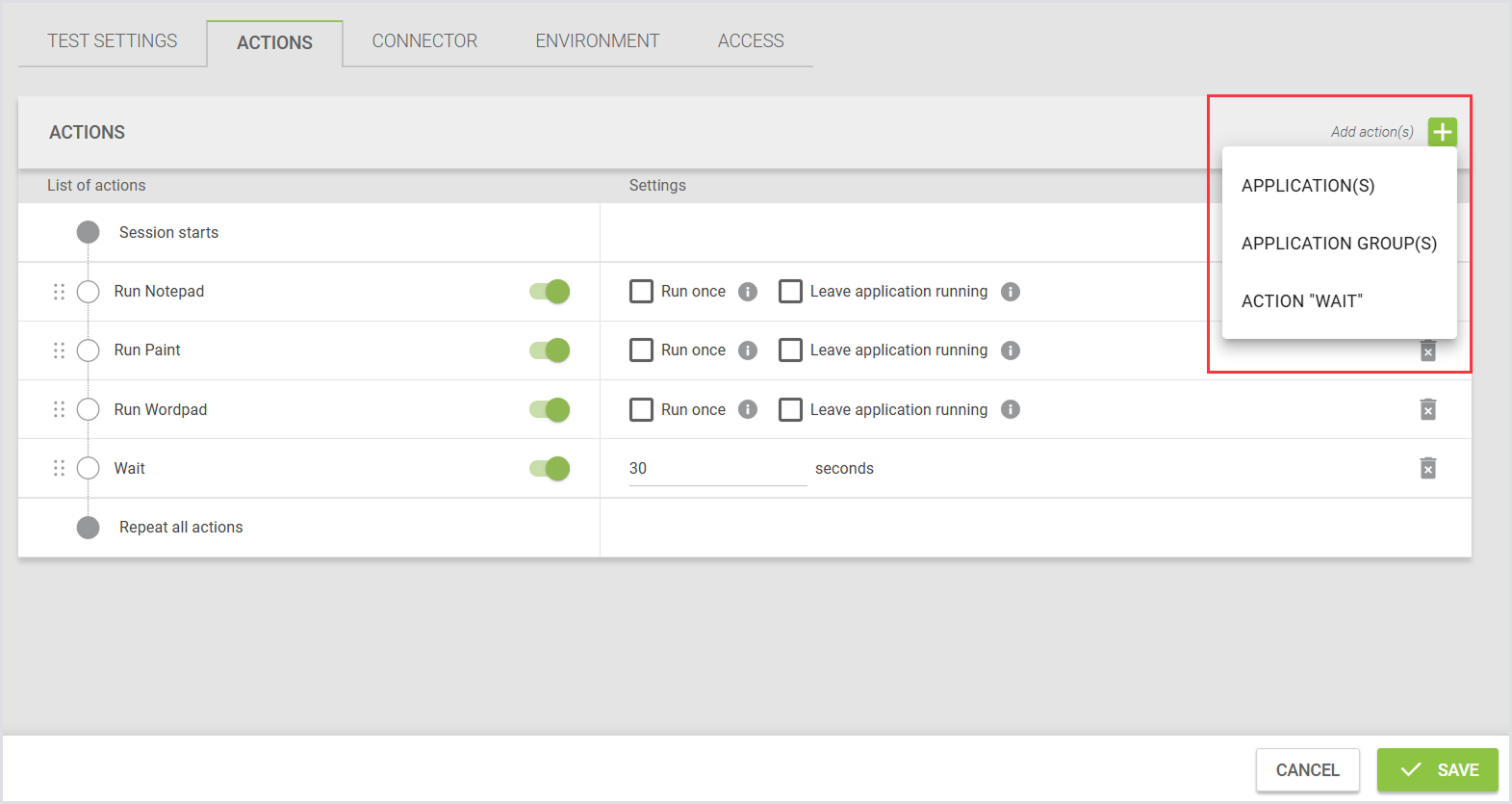
Task: Click info icon for Run Wordpad Leave application running
Action: tap(1010, 409)
